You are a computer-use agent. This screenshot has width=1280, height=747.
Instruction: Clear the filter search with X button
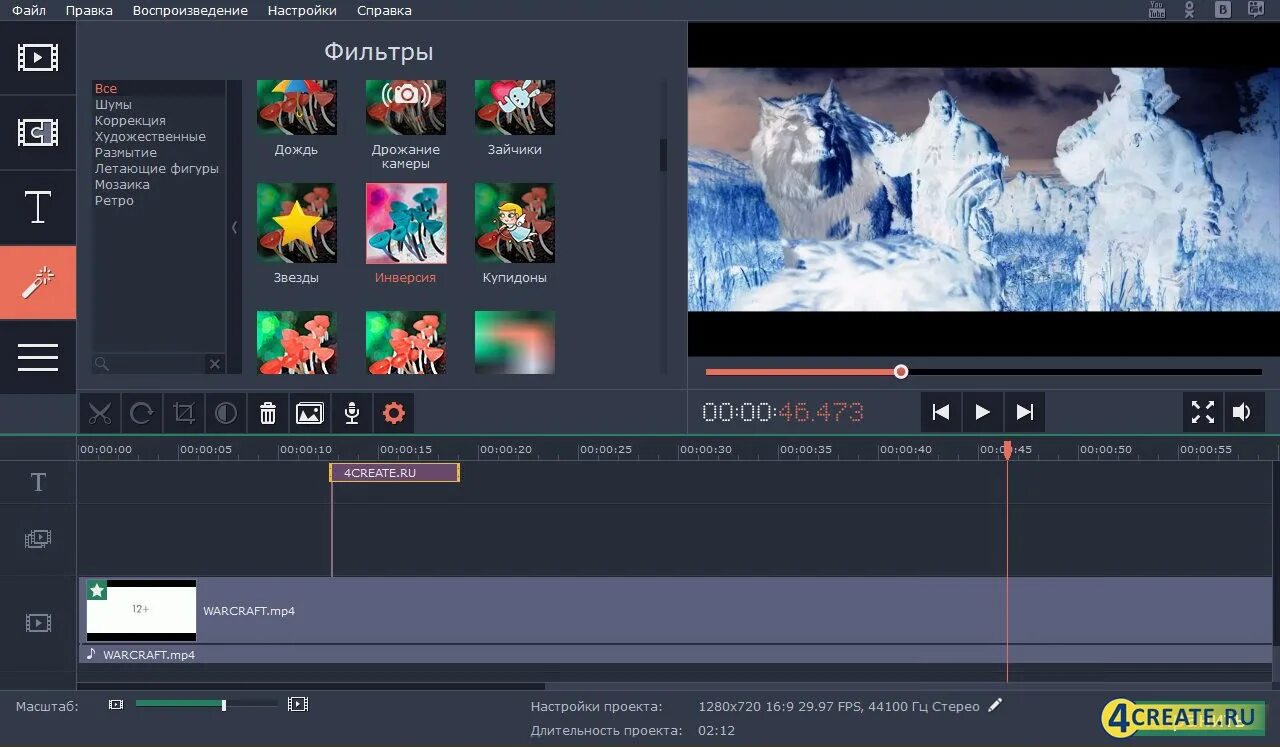coord(214,364)
